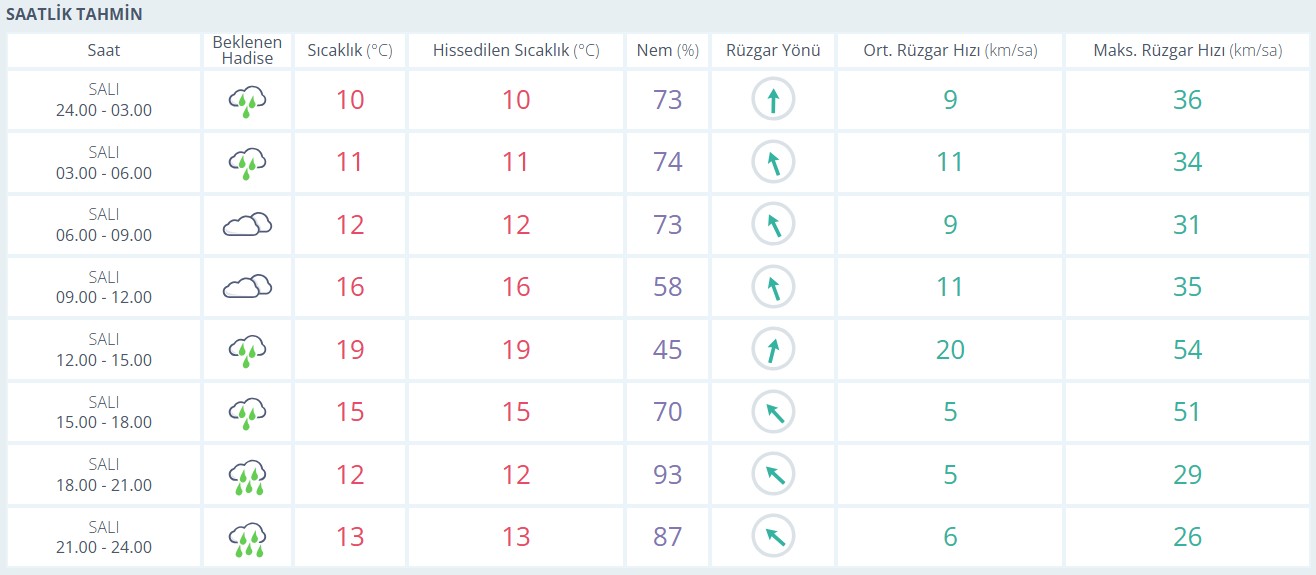This screenshot has height=575, width=1316.
Task: Click wind direction arrow in 21.00 - 24.00 row
Action: tap(772, 537)
